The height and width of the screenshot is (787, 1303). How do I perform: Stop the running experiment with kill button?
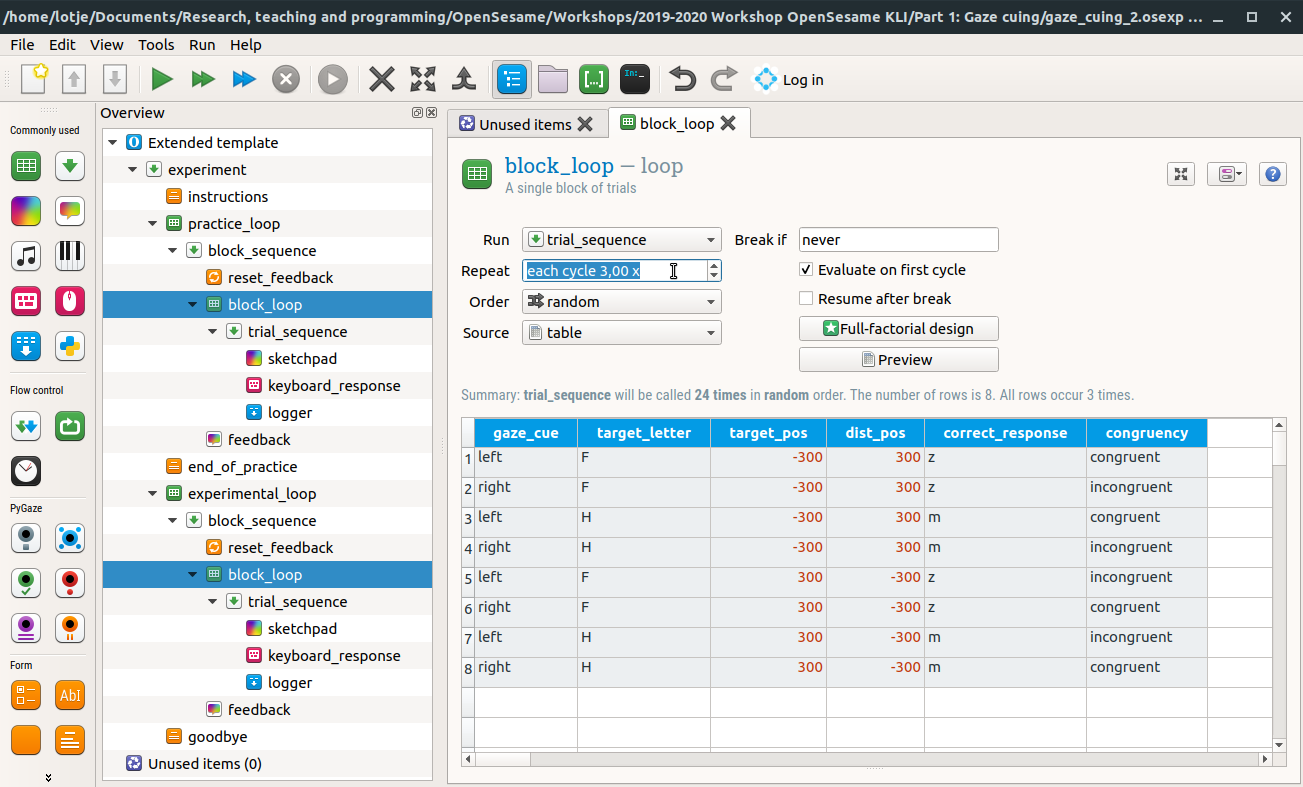286,79
